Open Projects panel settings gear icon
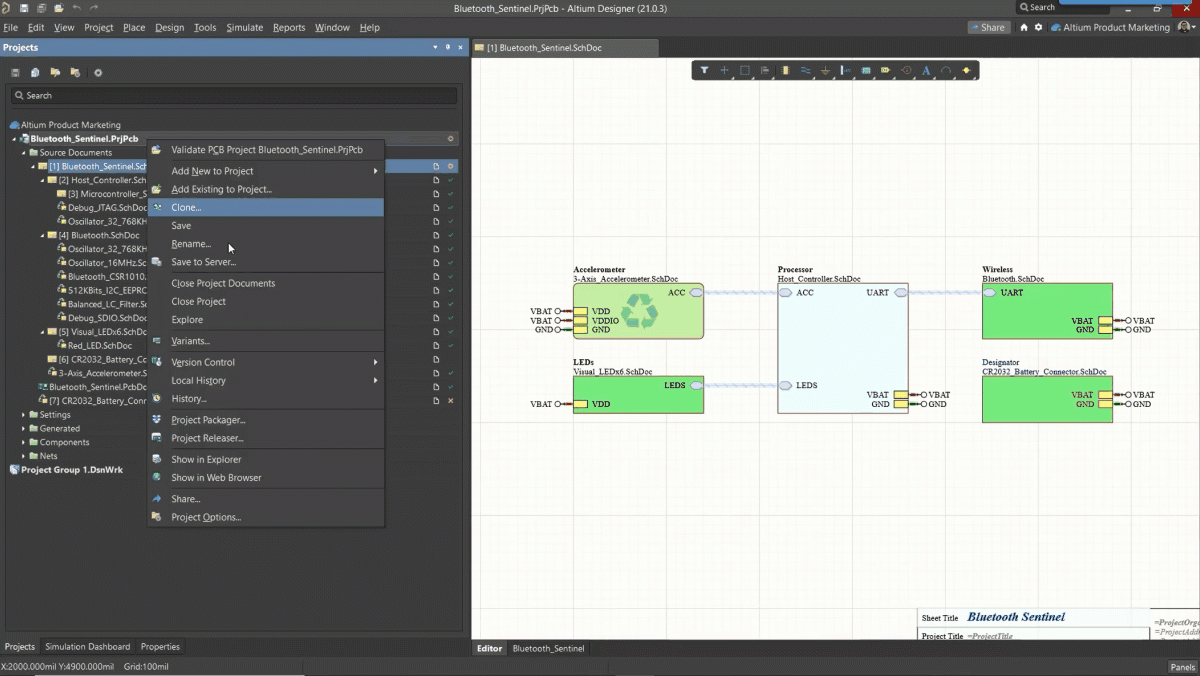 pyautogui.click(x=98, y=73)
